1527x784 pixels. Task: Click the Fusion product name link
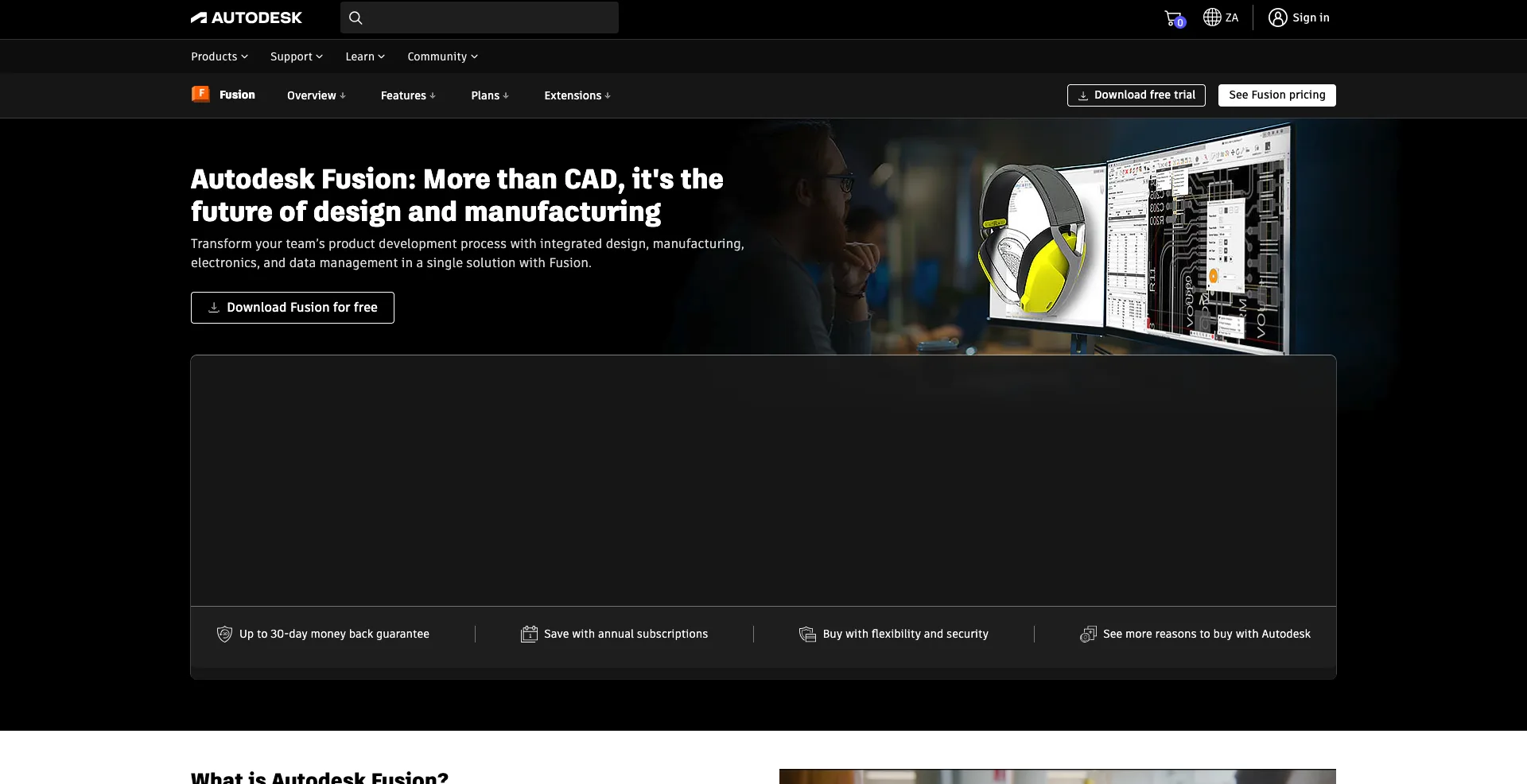[x=237, y=95]
